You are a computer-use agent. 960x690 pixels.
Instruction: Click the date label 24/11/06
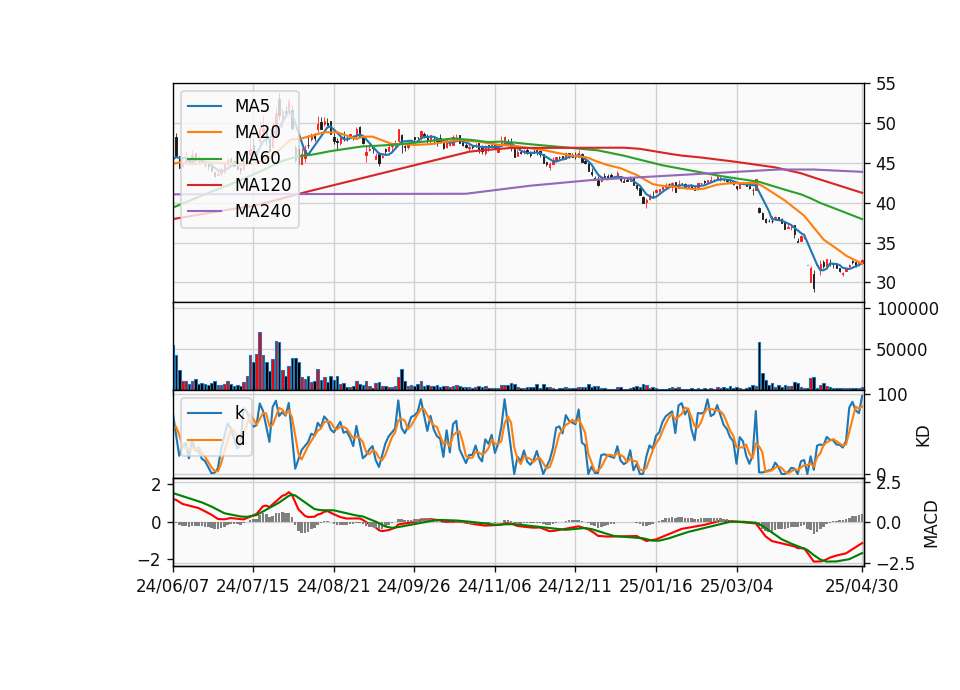coord(495,586)
